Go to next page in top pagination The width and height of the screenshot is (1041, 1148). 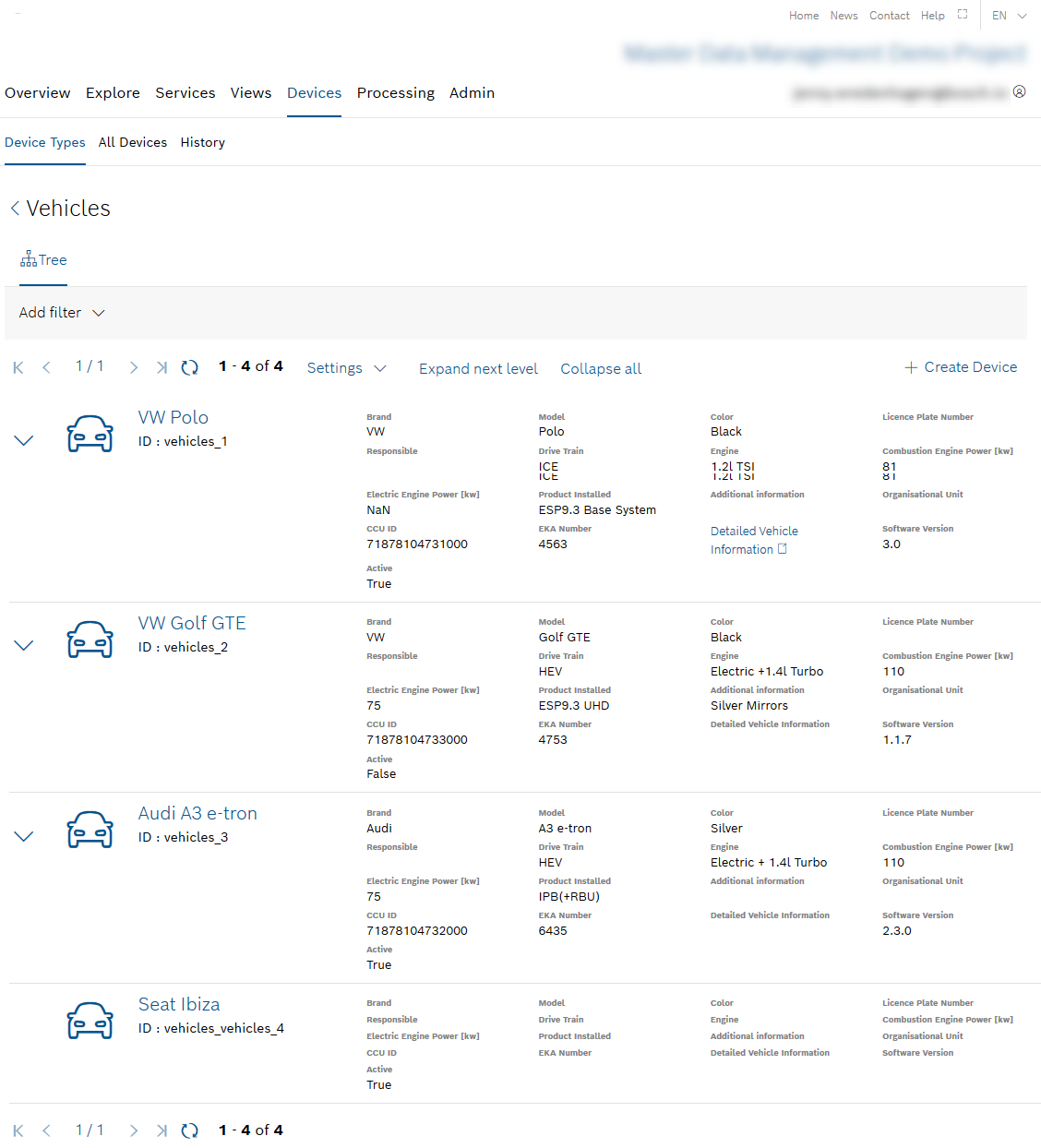pyautogui.click(x=134, y=367)
